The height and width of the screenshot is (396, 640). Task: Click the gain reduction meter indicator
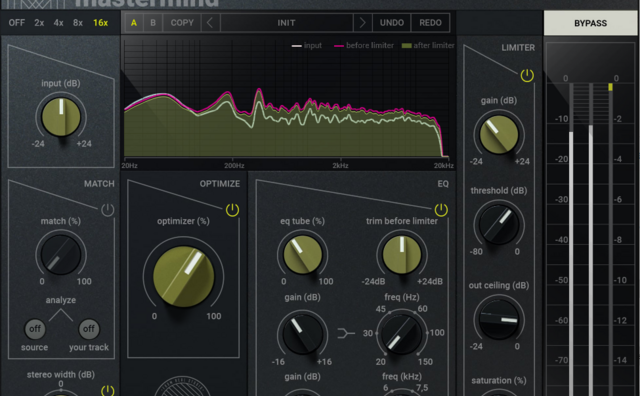[610, 87]
